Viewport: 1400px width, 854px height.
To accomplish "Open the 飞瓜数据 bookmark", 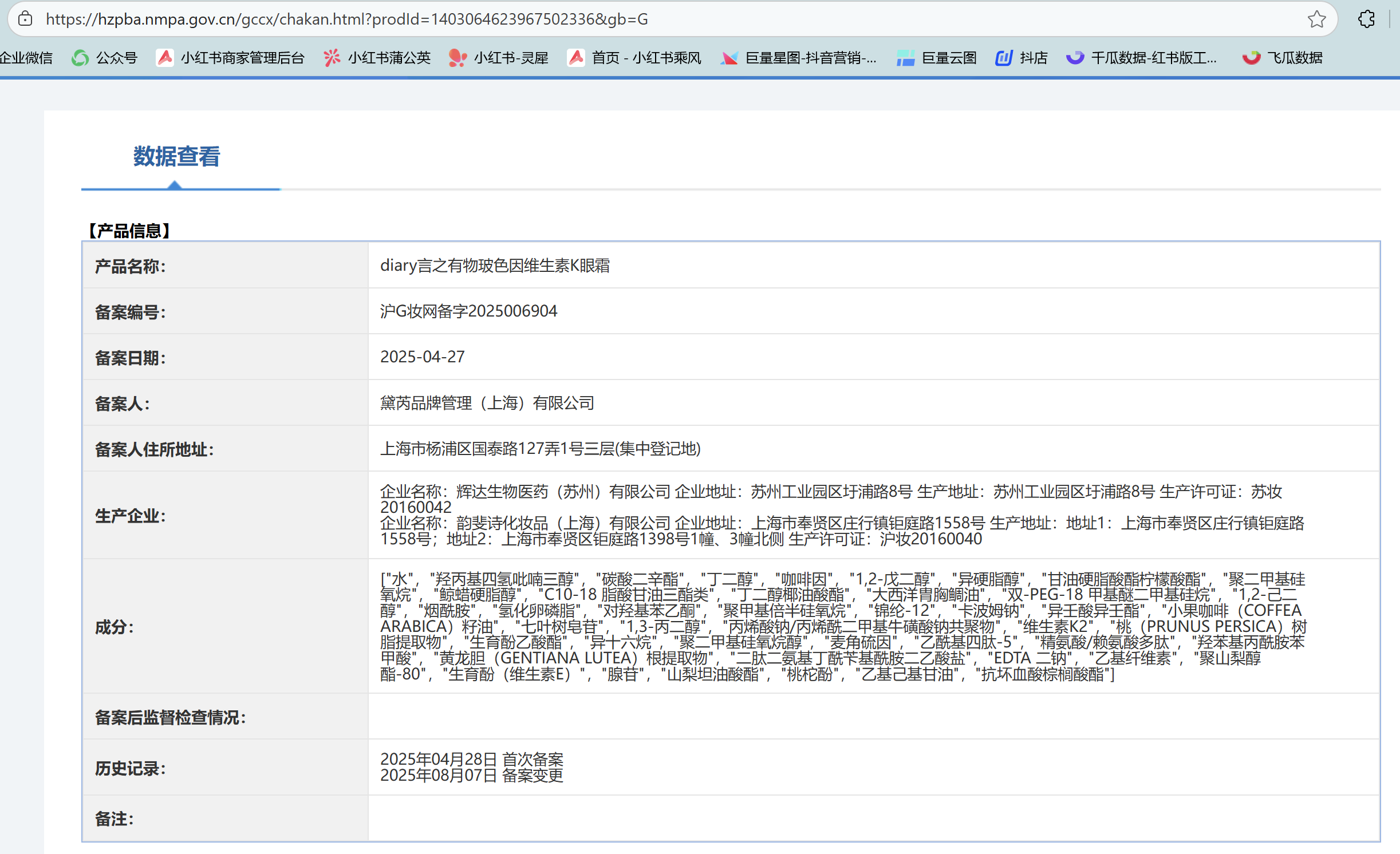I will tap(1283, 58).
